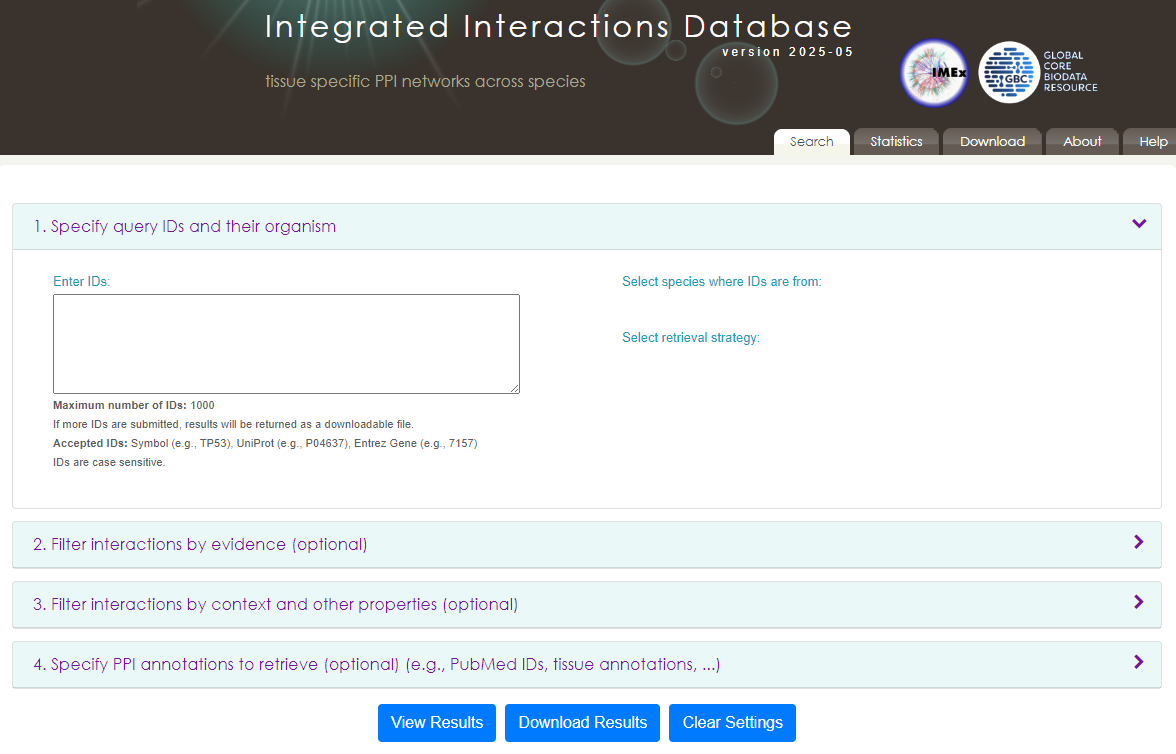The height and width of the screenshot is (754, 1176).
Task: Select the Search tab
Action: click(811, 142)
